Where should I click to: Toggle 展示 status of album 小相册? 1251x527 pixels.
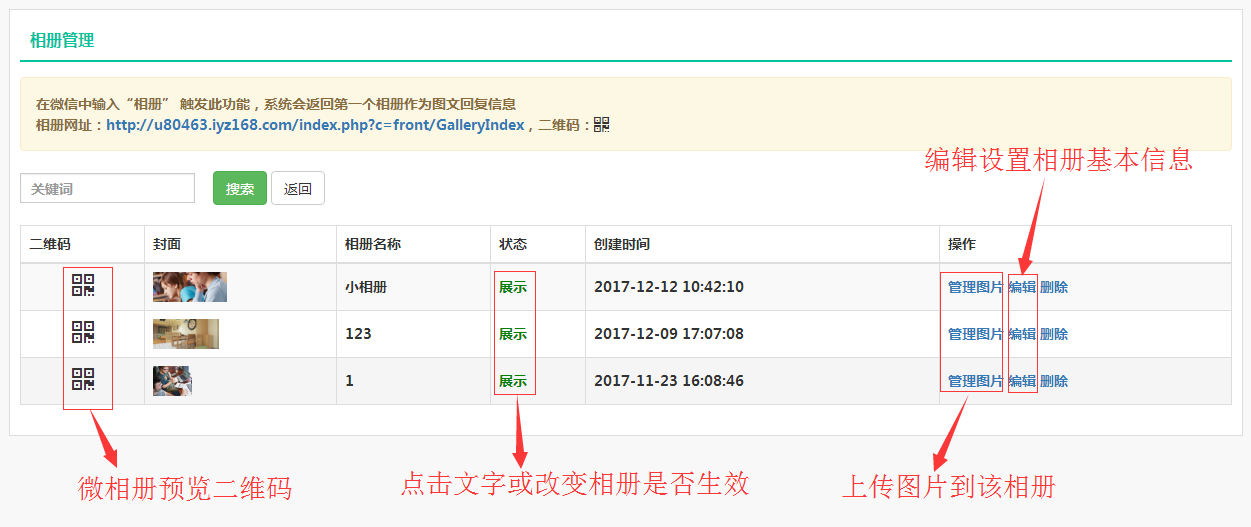tap(512, 287)
